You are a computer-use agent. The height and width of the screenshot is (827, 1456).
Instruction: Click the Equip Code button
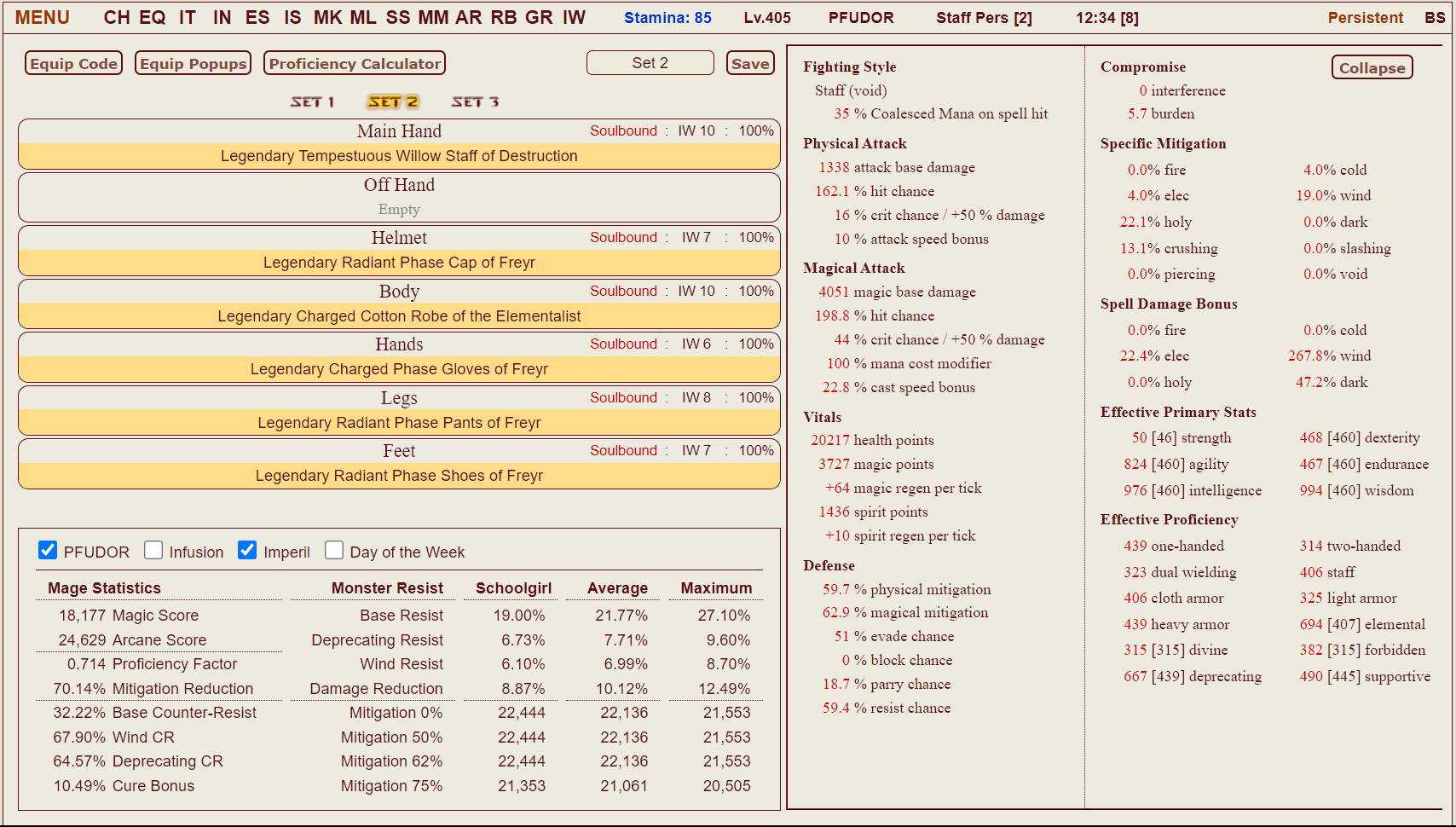pyautogui.click(x=74, y=63)
